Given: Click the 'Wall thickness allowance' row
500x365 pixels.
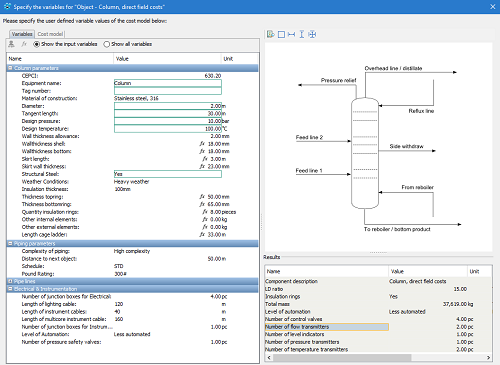Looking at the screenshot, I should (x=133, y=136).
